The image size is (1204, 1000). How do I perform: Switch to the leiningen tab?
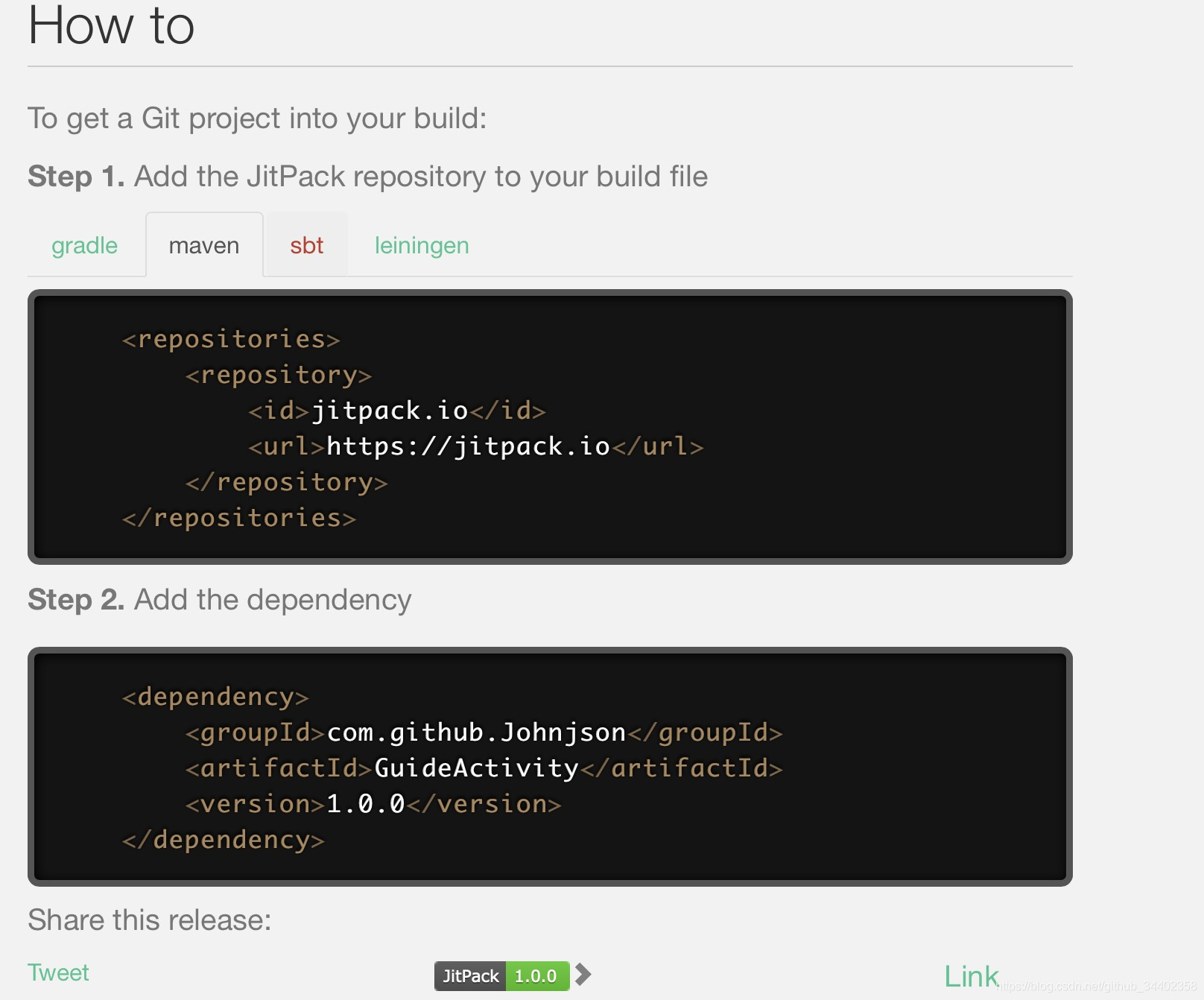coord(422,245)
